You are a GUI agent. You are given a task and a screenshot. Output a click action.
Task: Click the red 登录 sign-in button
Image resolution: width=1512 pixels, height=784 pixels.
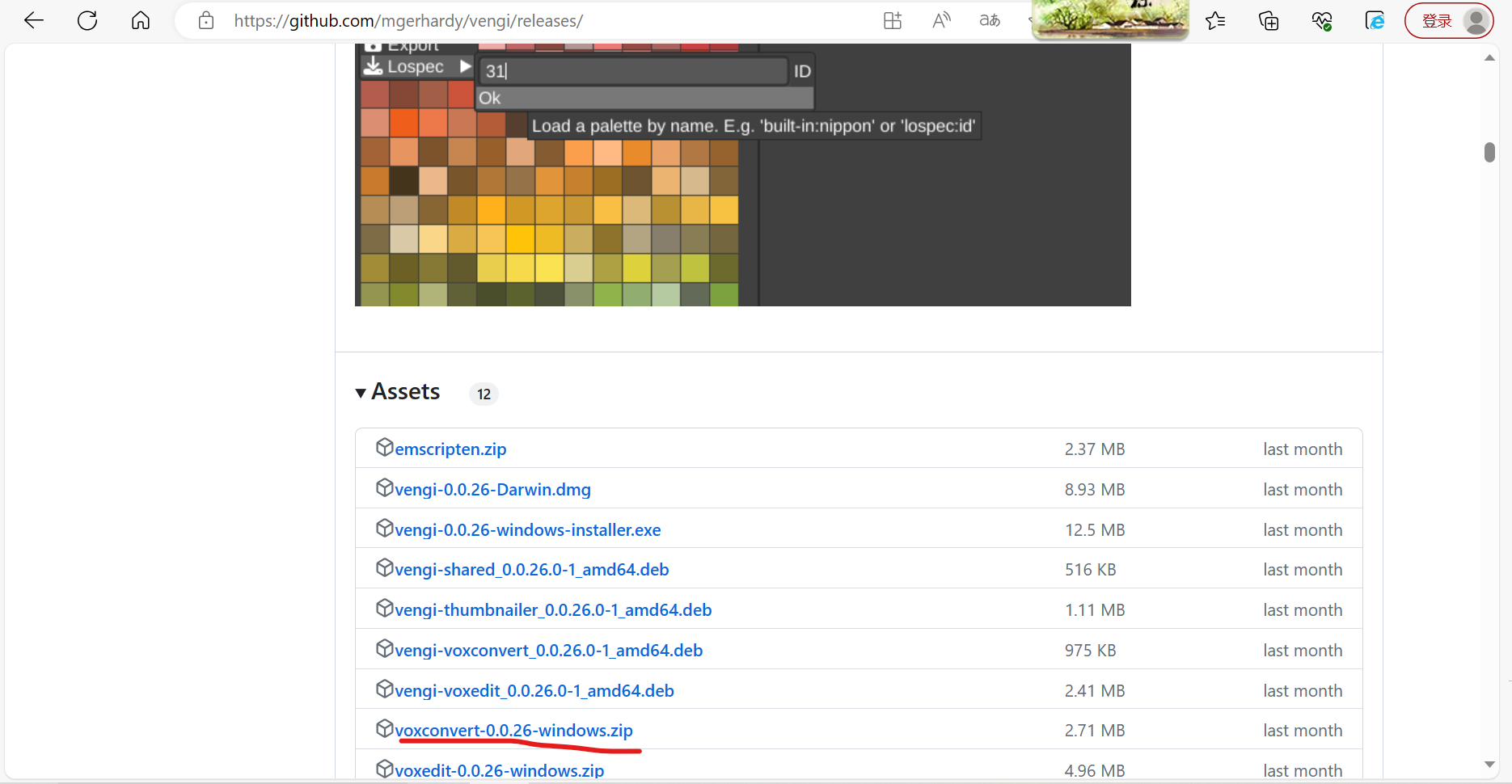click(x=1449, y=21)
